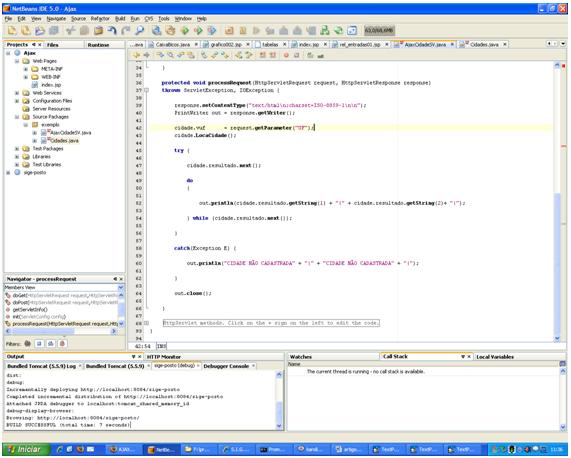Click the Step Into debugger icon
Screen dimensions: 571x458
(284, 31)
